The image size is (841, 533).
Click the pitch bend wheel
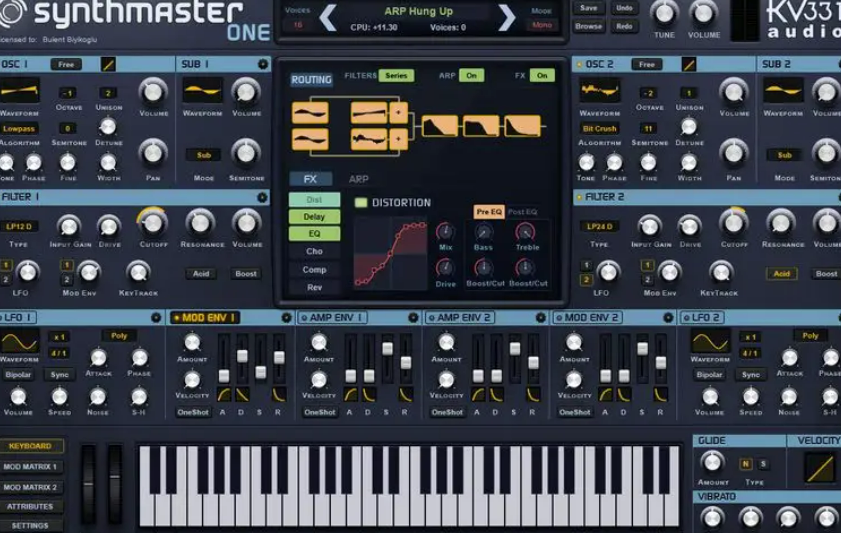(x=88, y=483)
